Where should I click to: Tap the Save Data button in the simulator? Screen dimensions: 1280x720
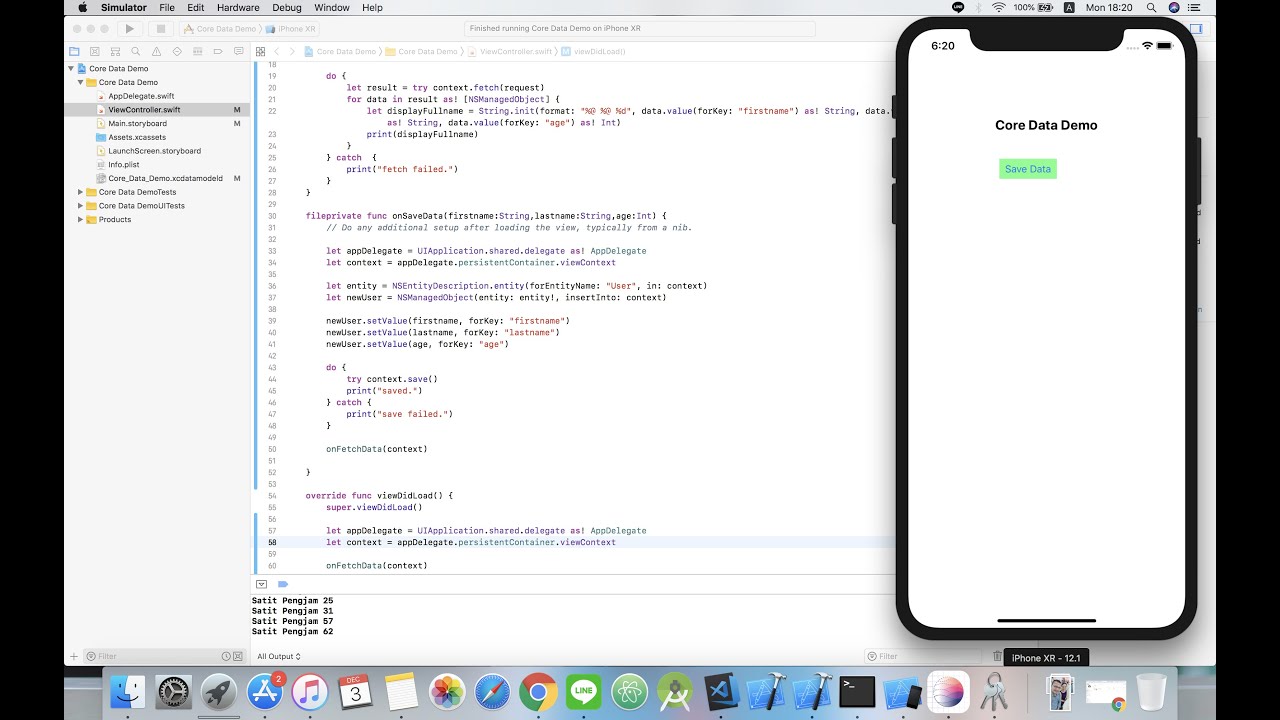click(x=1028, y=169)
